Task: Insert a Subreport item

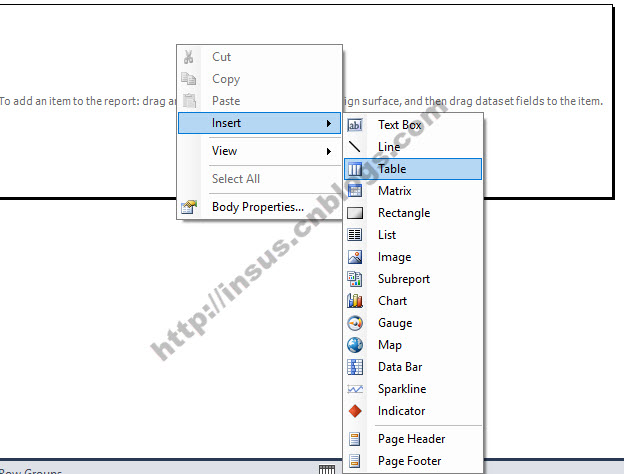Action: click(x=413, y=279)
